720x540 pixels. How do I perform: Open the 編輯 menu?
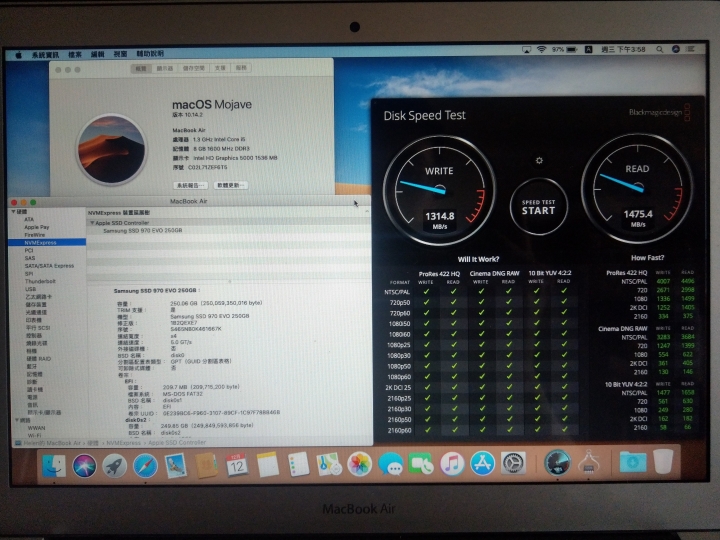click(x=97, y=54)
